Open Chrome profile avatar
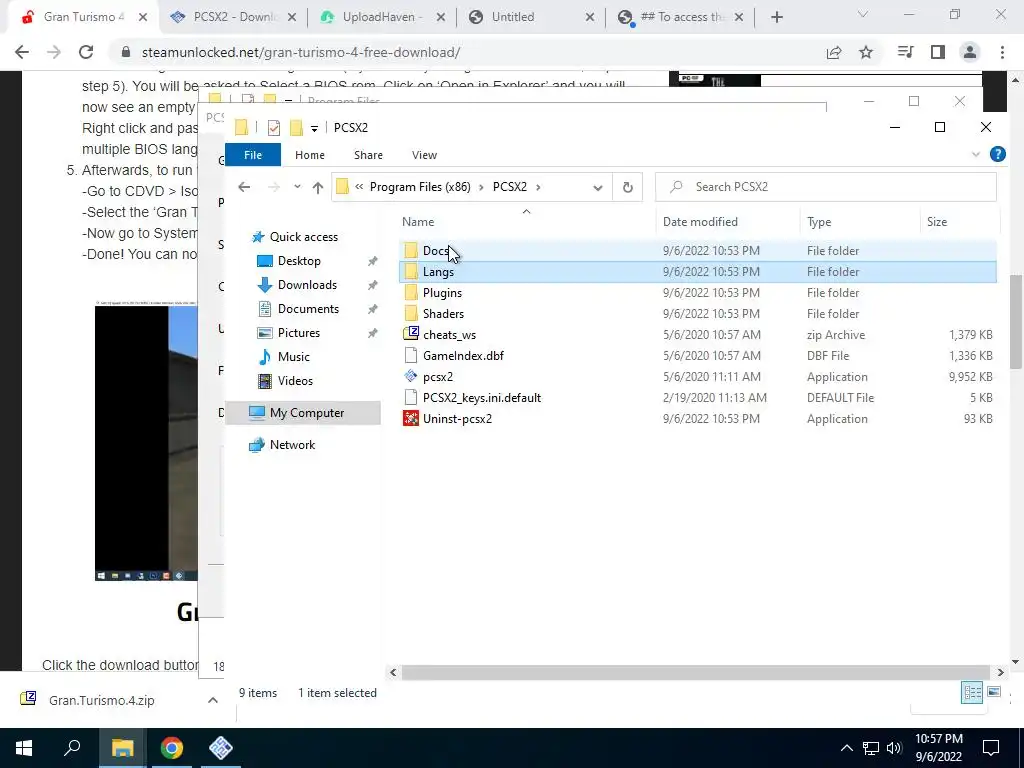This screenshot has height=768, width=1024. pyautogui.click(x=970, y=52)
